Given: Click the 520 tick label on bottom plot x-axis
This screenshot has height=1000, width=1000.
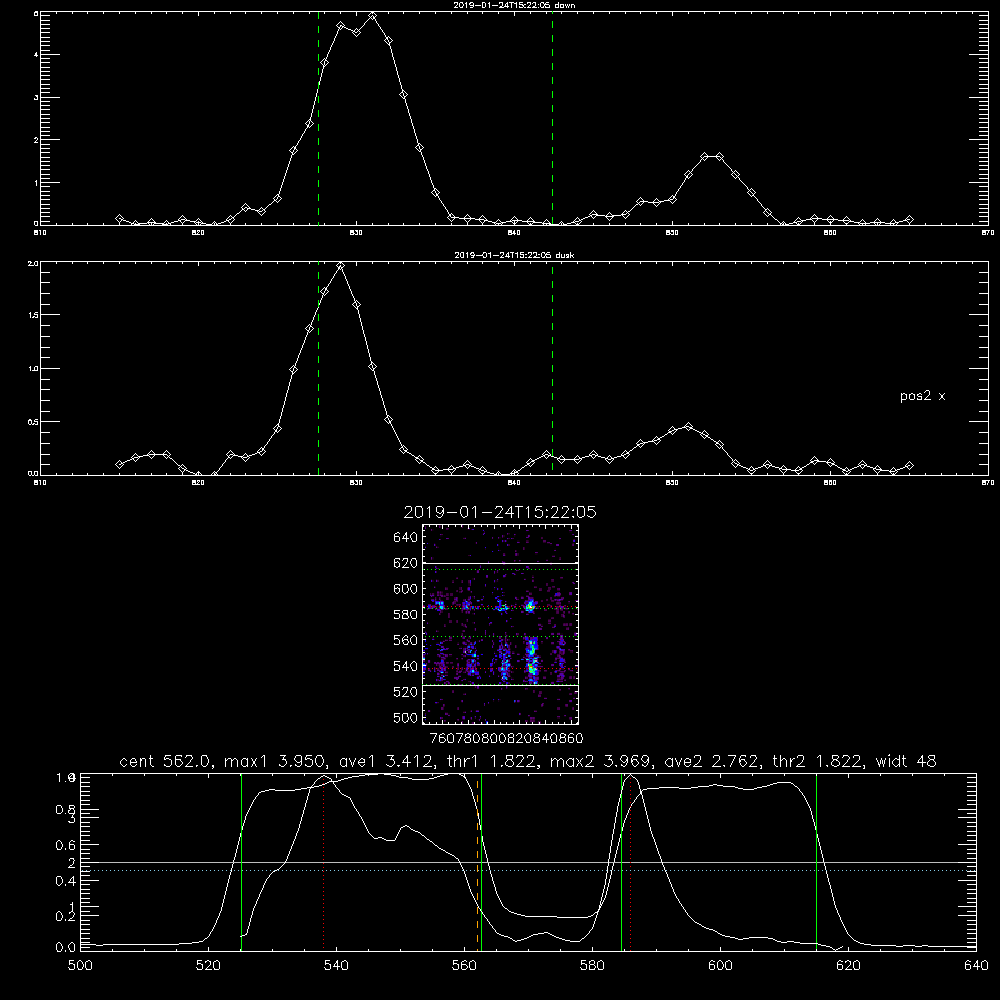Looking at the screenshot, I should pos(209,966).
